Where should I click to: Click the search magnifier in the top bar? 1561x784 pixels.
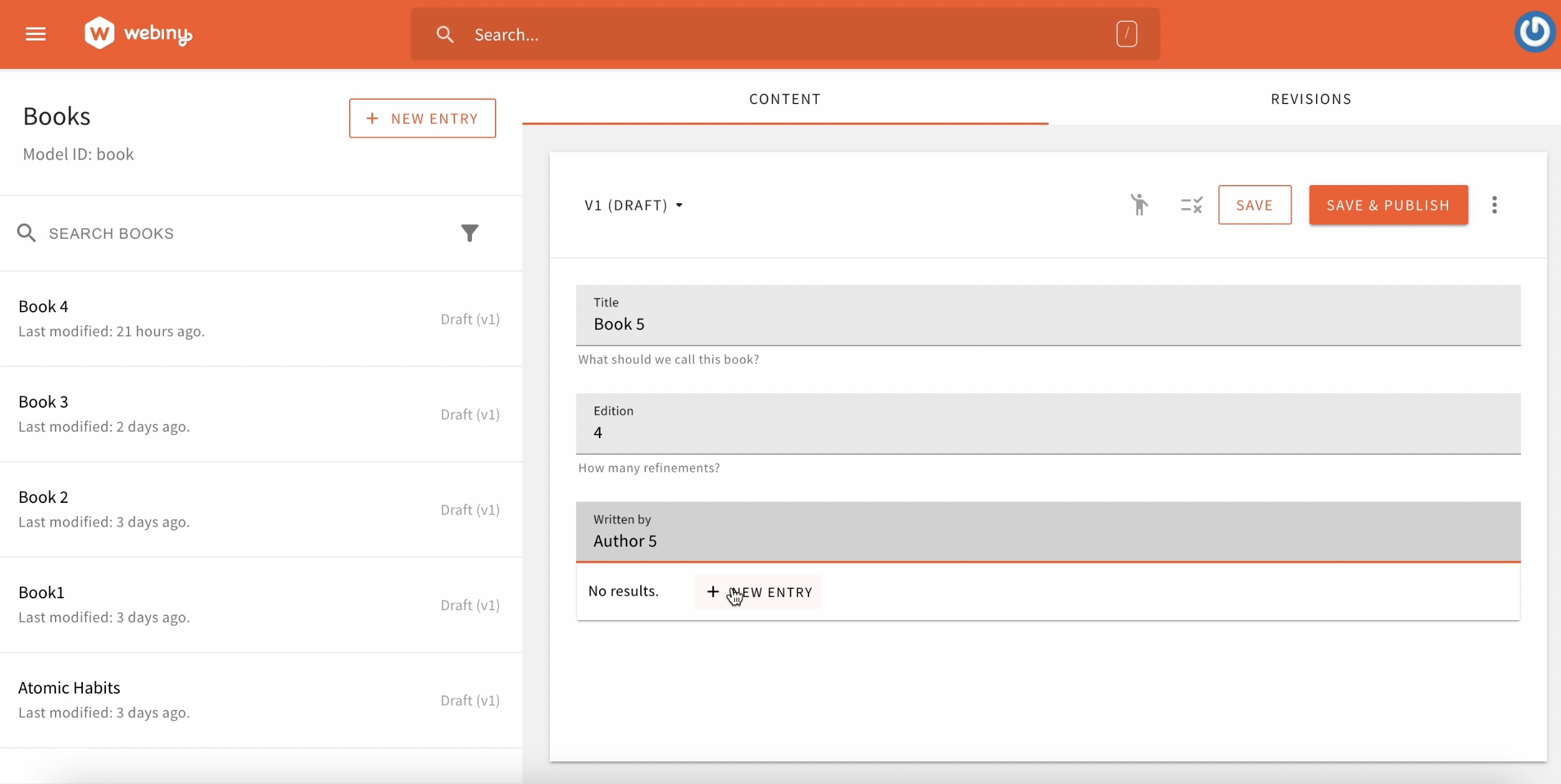coord(444,34)
